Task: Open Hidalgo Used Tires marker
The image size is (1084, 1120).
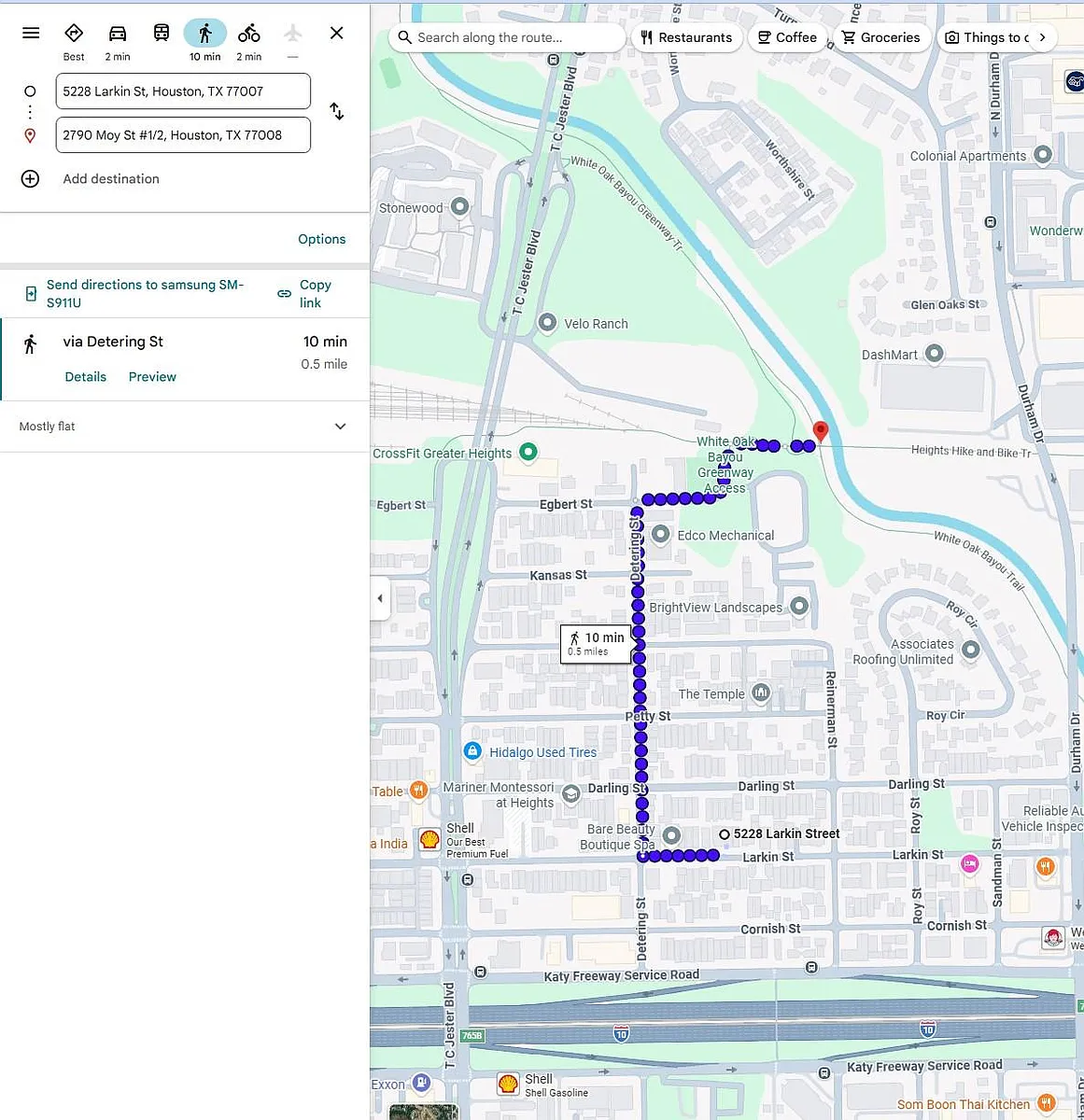Action: (472, 751)
